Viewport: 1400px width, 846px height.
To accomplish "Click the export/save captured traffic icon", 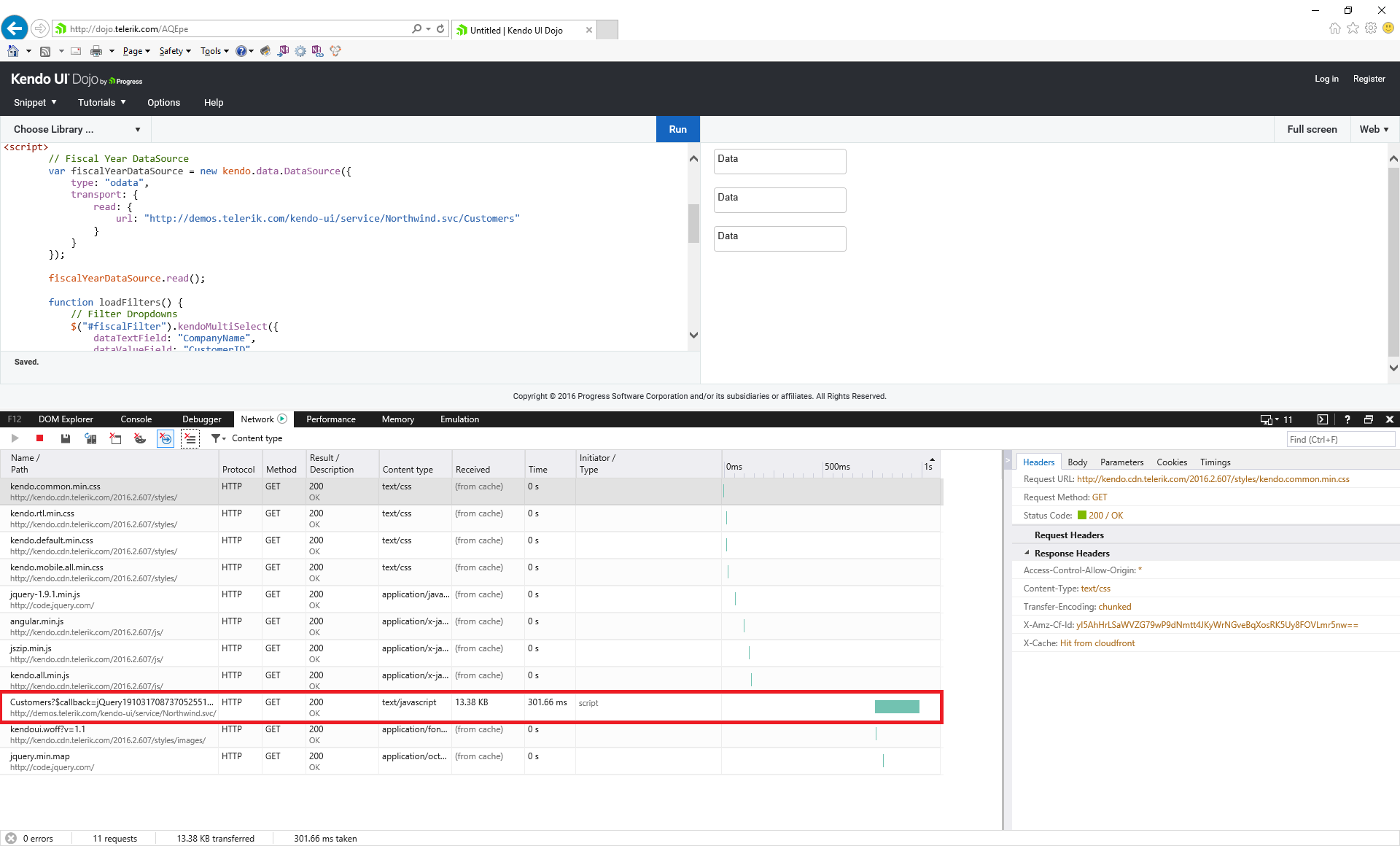I will point(66,438).
